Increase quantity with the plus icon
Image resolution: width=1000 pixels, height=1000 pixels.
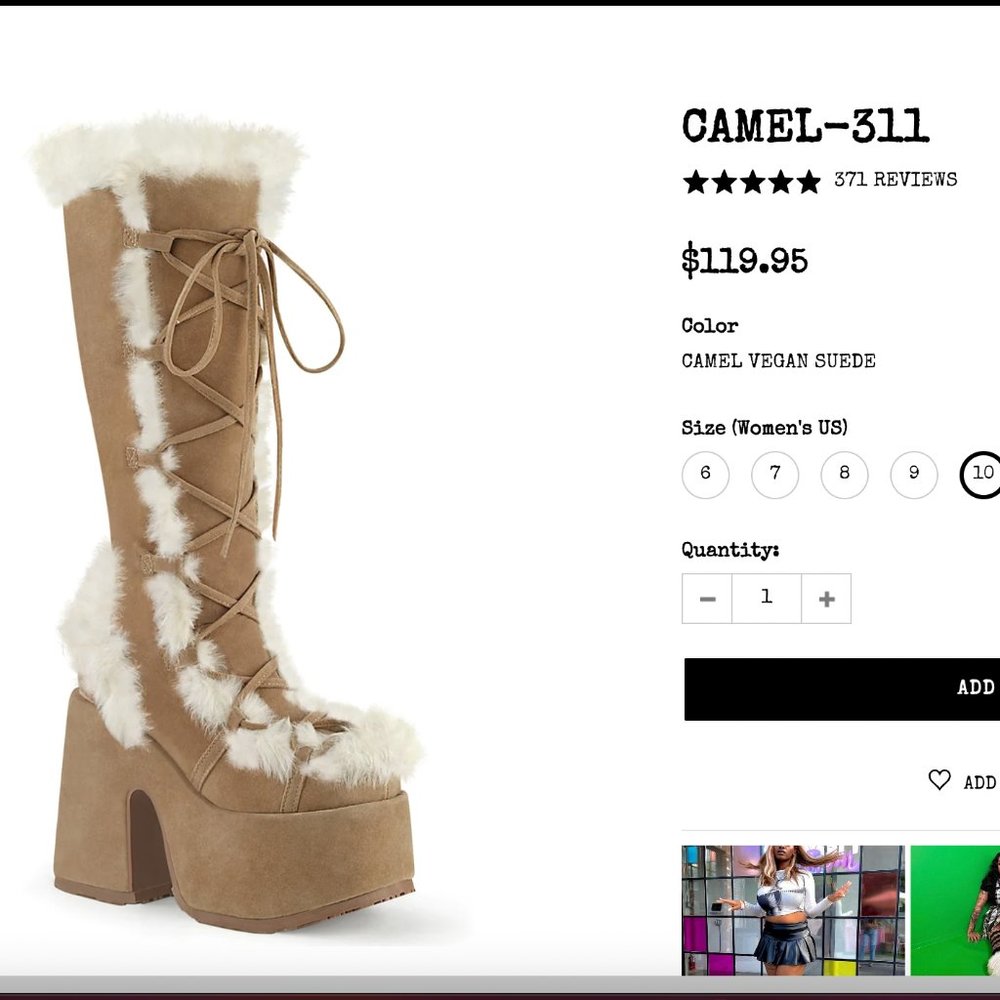(826, 597)
